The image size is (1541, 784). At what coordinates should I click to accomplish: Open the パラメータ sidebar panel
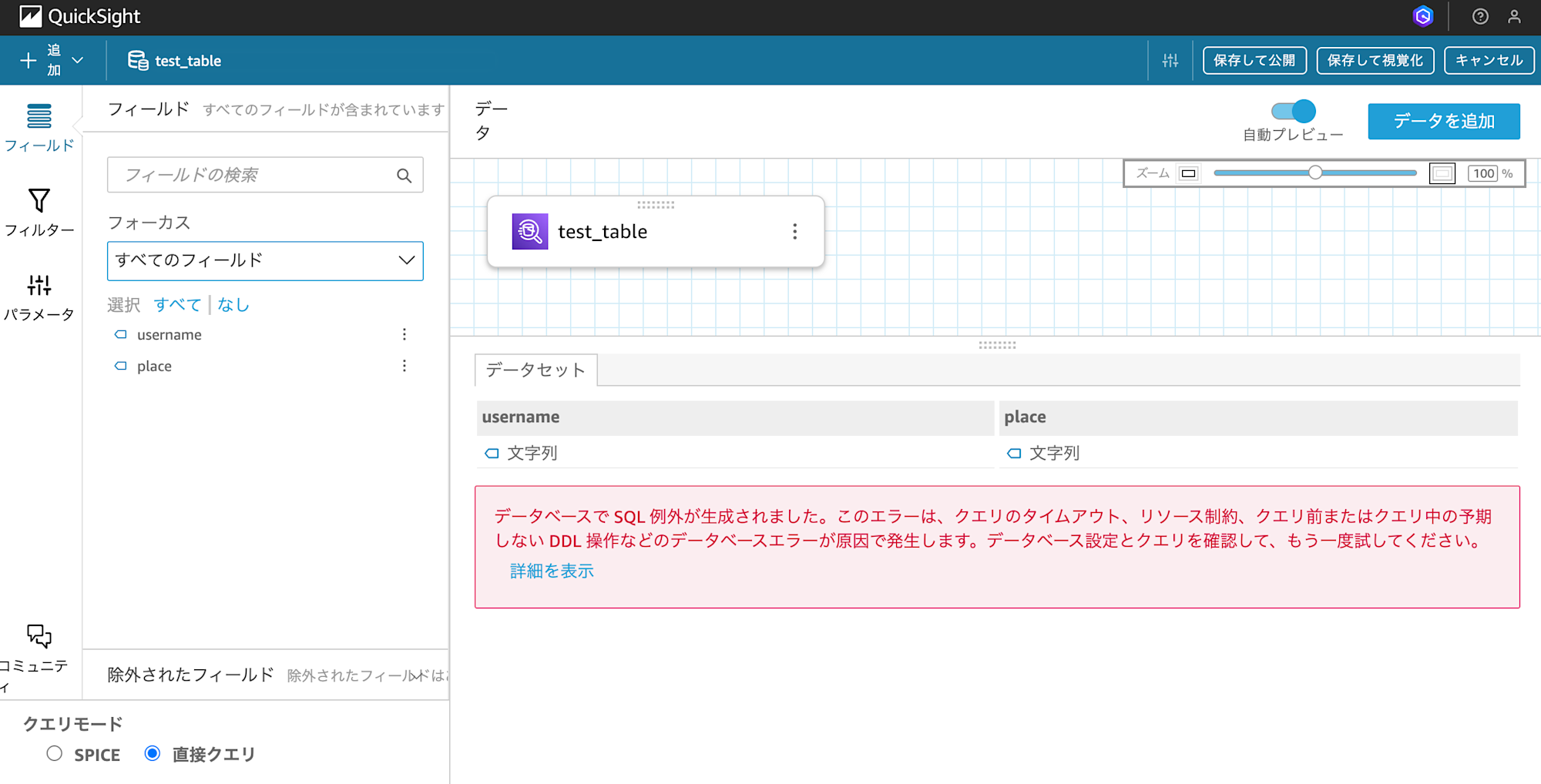pos(39,297)
